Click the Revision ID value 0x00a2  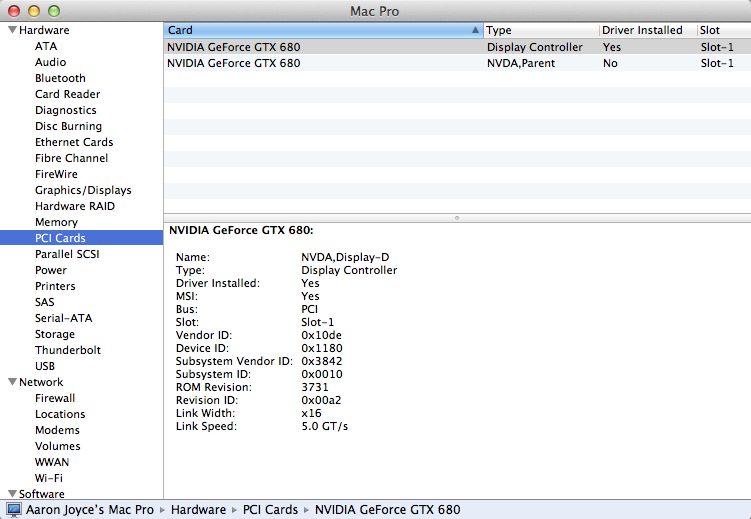point(321,400)
